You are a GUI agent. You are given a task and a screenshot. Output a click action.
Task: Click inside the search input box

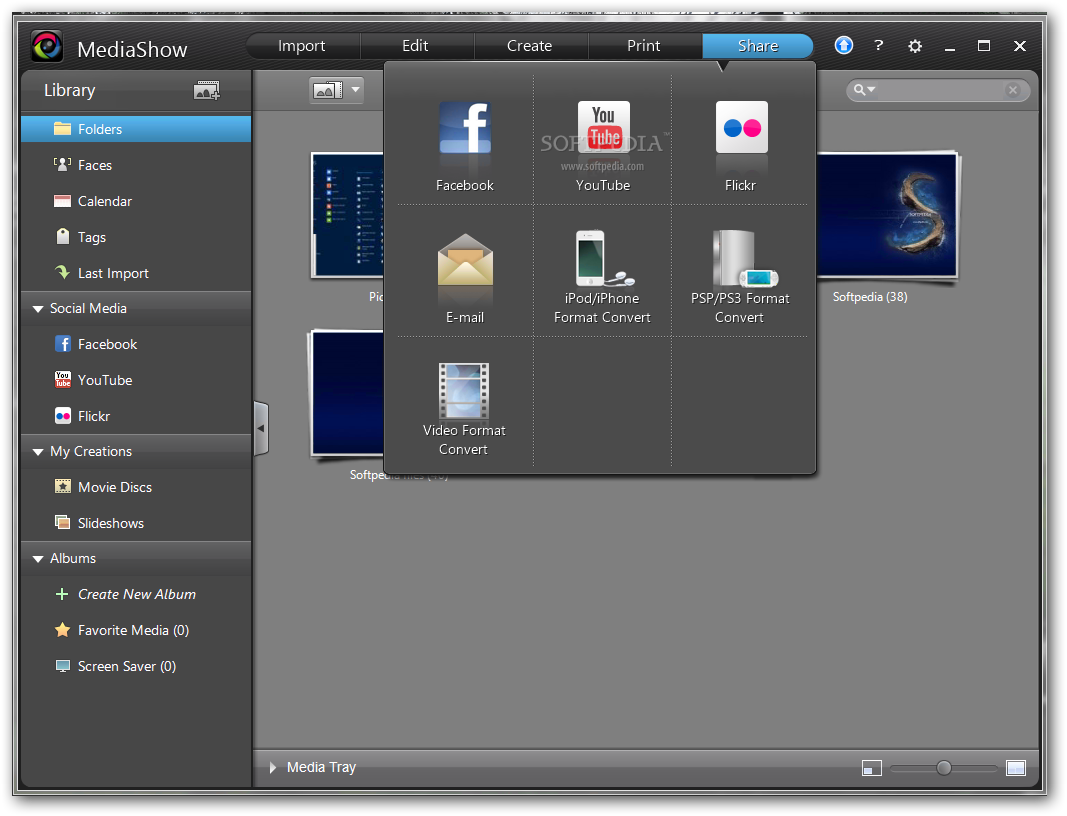click(939, 90)
